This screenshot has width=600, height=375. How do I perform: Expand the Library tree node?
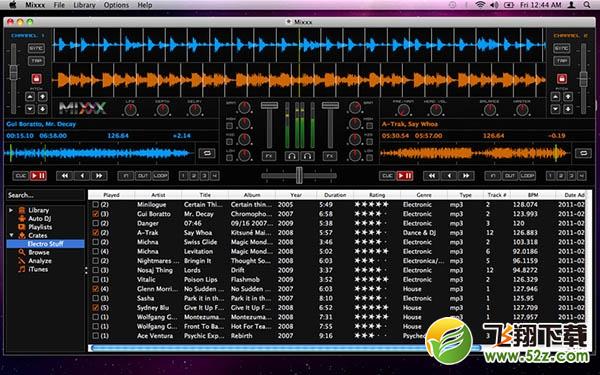(11, 210)
